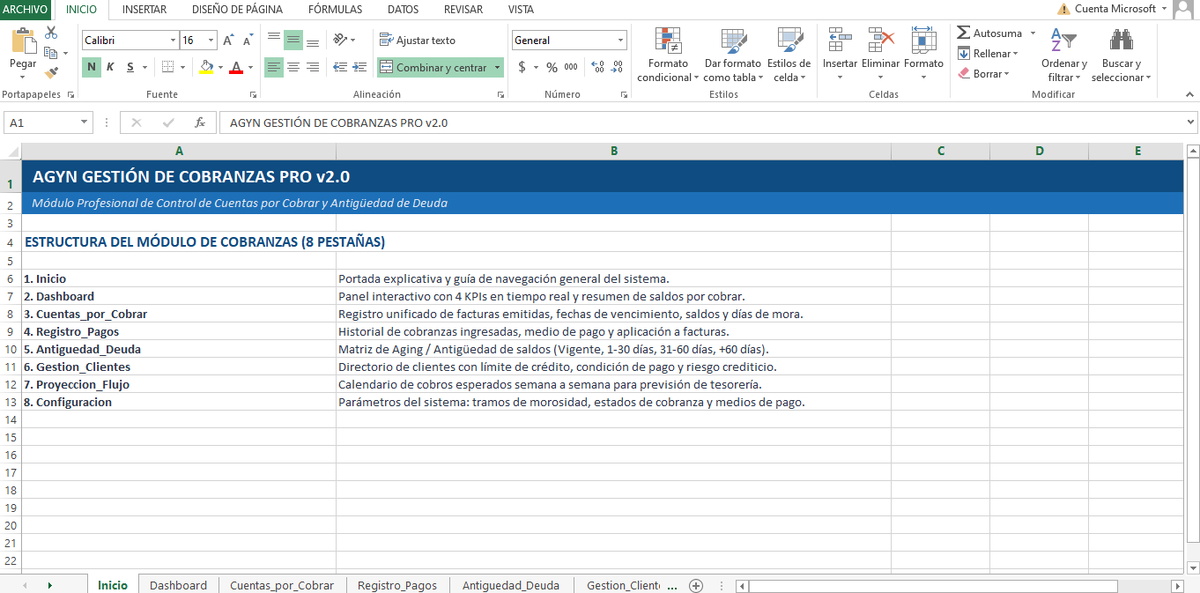The height and width of the screenshot is (593, 1200).
Task: Increase indent in Alineación group
Action: (x=360, y=67)
